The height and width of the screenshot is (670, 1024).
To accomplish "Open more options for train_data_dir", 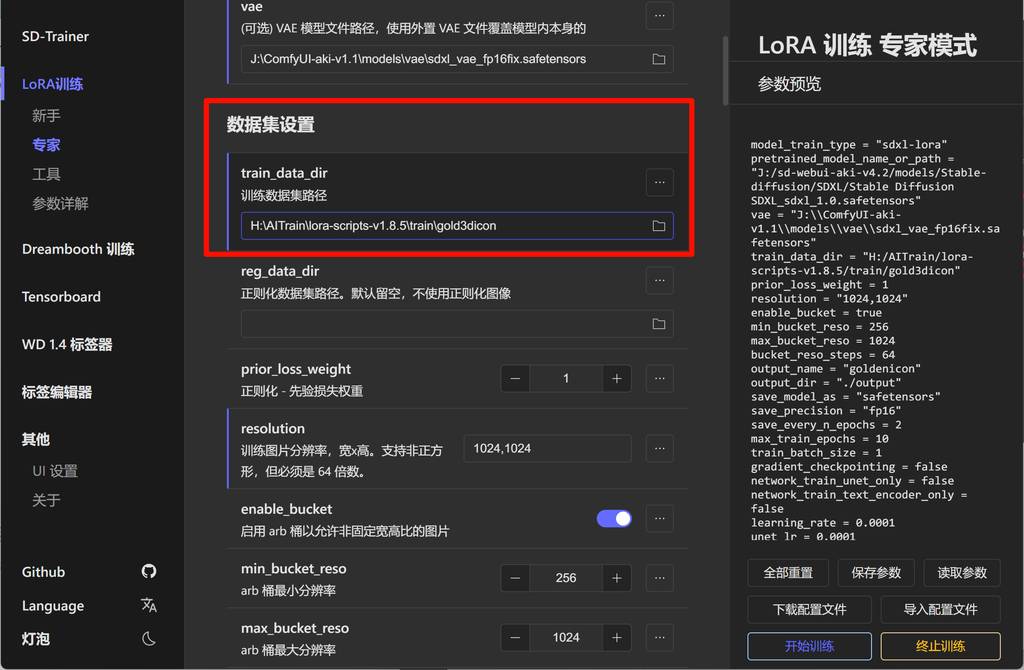I will point(659,182).
